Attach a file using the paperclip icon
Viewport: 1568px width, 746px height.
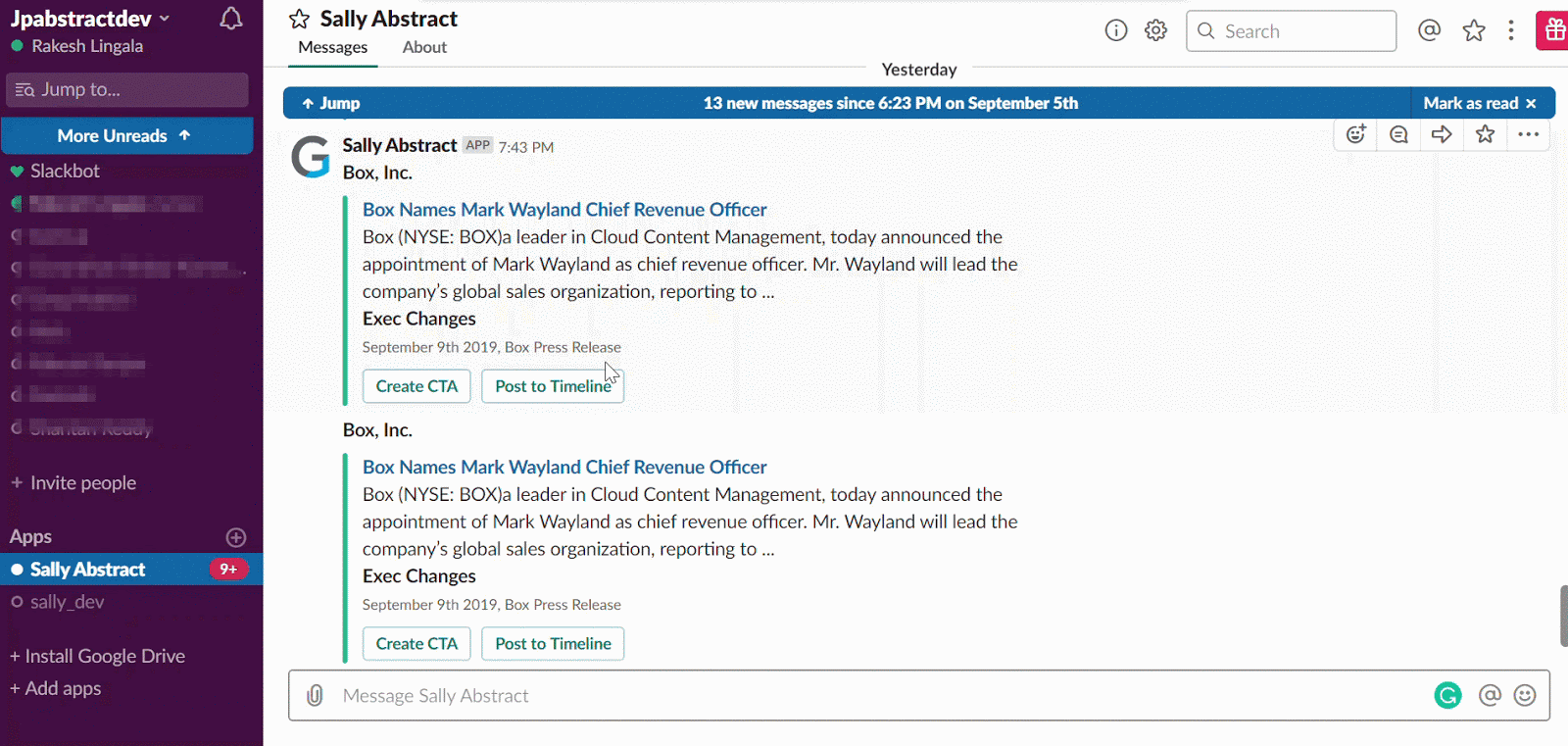pos(315,696)
